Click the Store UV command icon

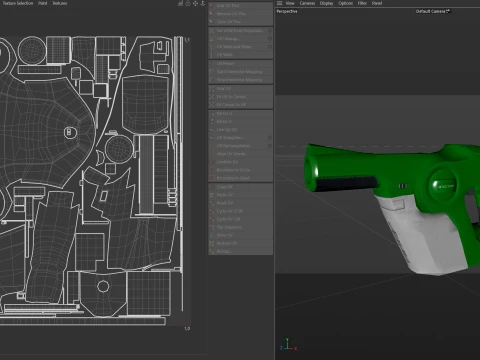pos(211,235)
